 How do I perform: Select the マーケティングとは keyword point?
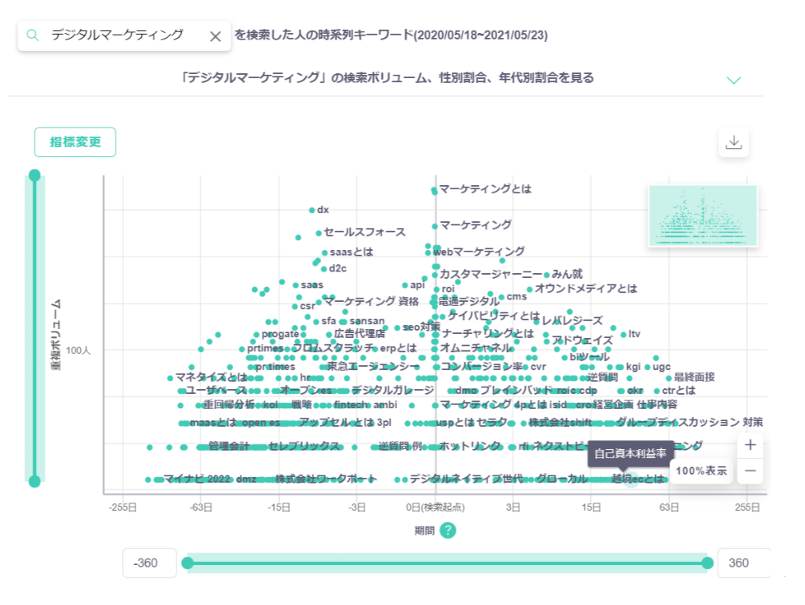click(434, 189)
